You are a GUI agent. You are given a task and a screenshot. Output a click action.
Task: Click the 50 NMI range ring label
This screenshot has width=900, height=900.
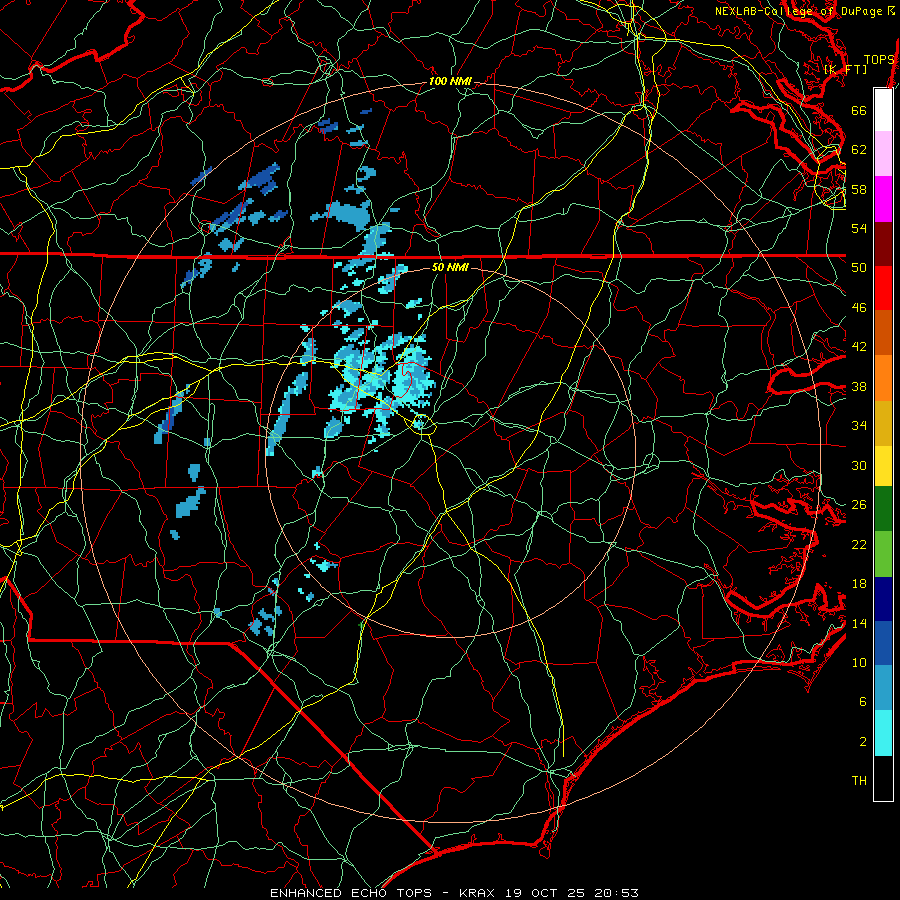coord(449,267)
